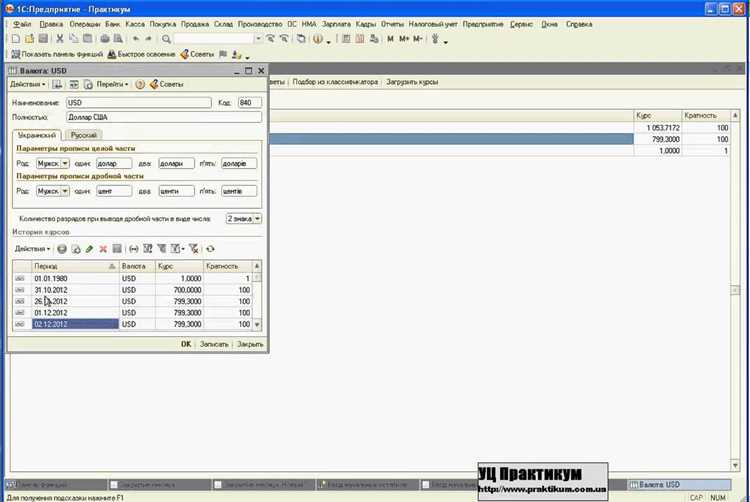The image size is (750, 502).
Task: Click the Закрыть button
Action: click(x=250, y=344)
